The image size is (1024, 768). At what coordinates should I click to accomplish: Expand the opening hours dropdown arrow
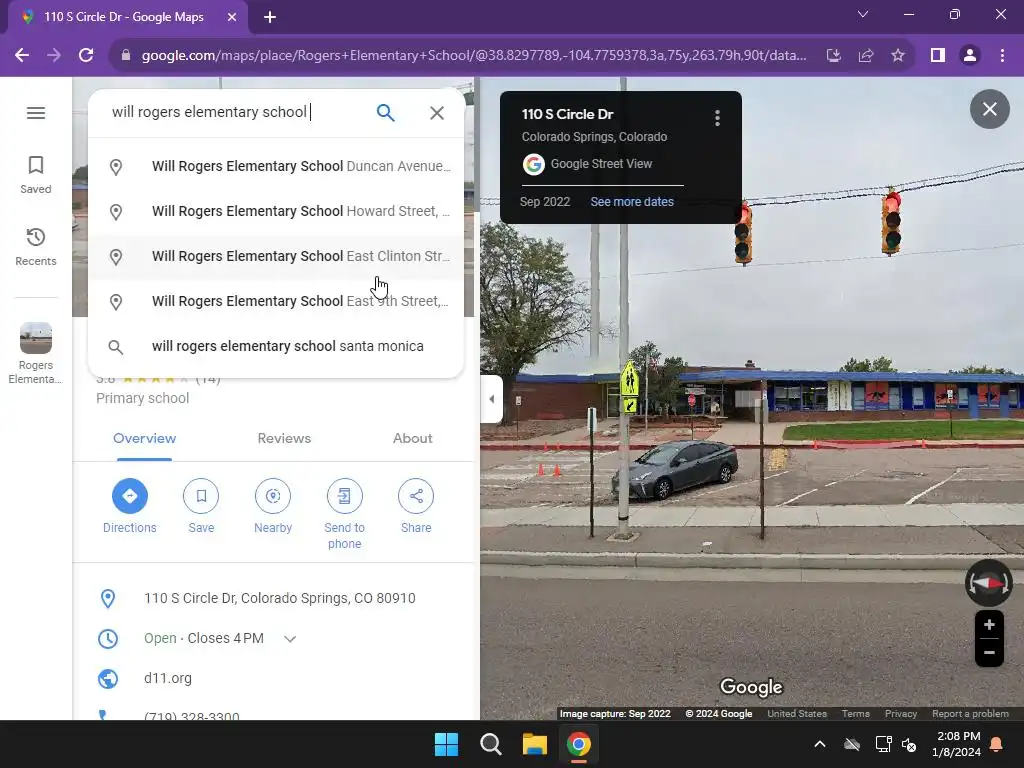tap(290, 639)
